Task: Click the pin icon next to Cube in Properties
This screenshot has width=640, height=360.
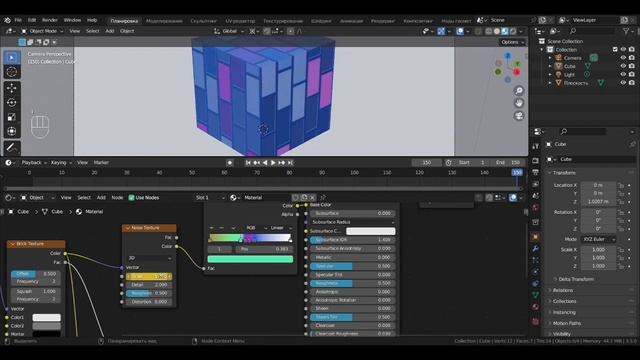Action: pyautogui.click(x=632, y=144)
